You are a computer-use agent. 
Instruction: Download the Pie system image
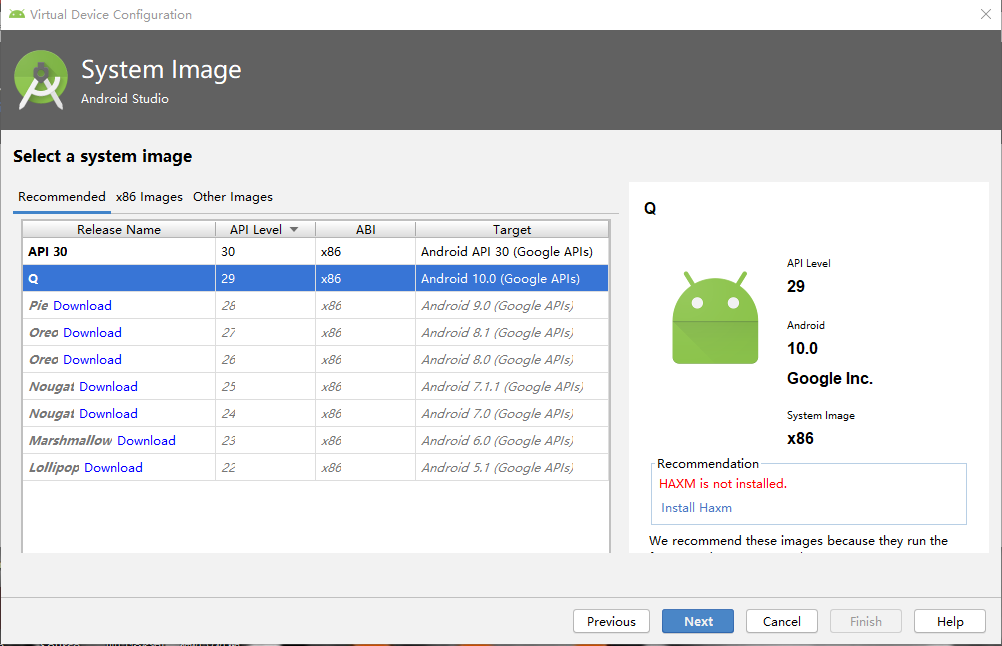pos(82,306)
